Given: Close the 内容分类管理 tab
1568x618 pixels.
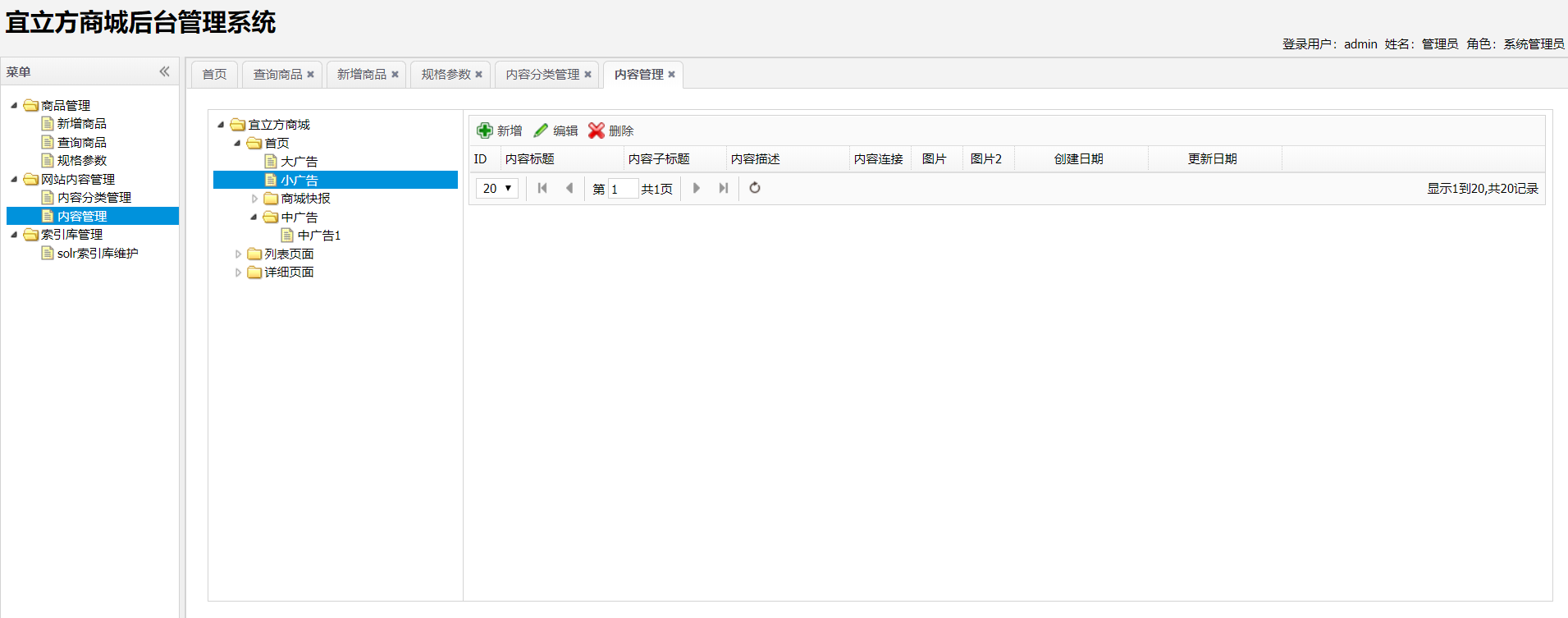Looking at the screenshot, I should 587,75.
